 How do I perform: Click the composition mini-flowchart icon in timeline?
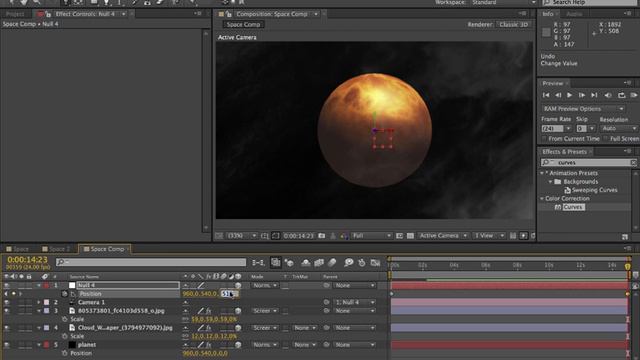click(x=258, y=263)
